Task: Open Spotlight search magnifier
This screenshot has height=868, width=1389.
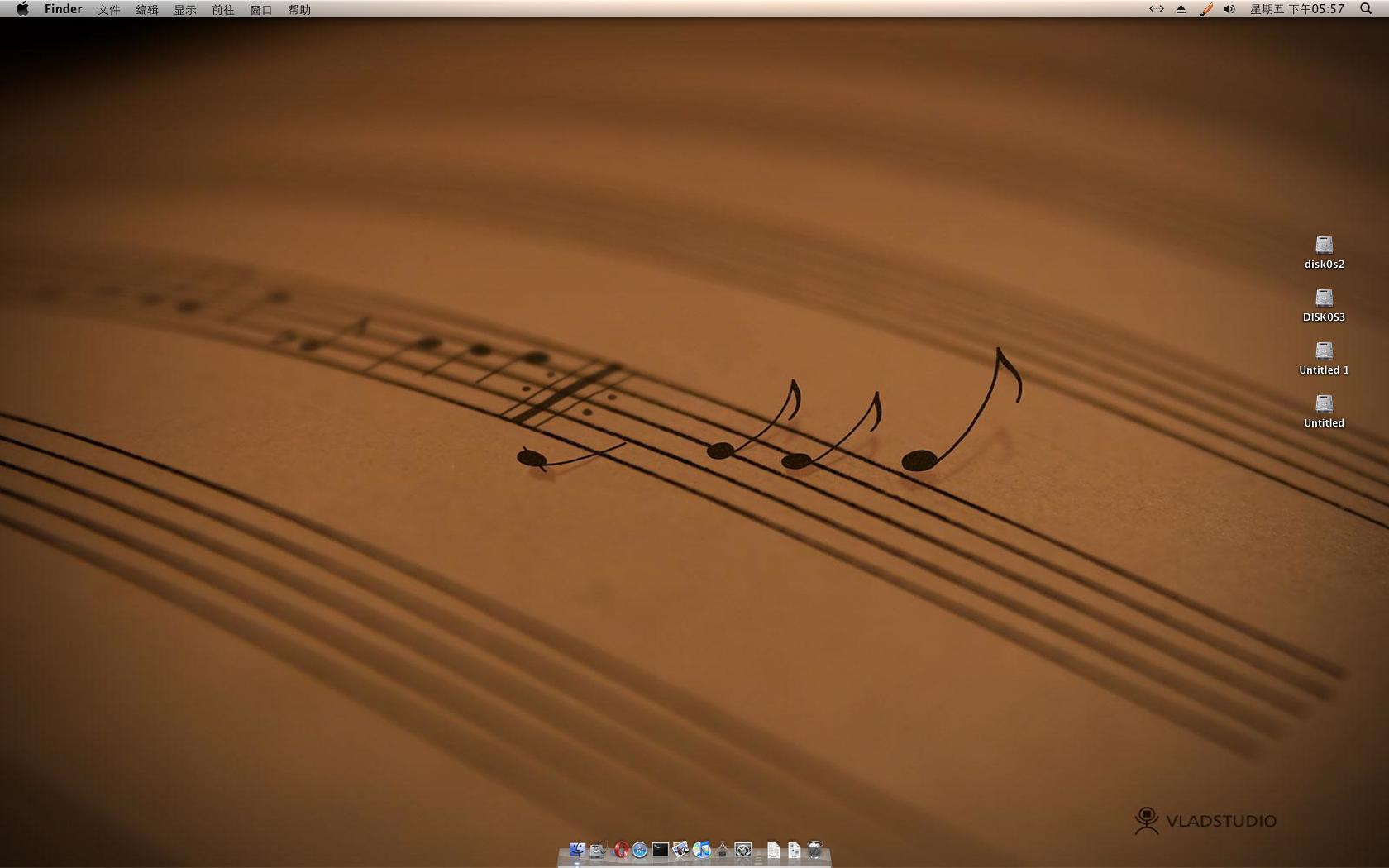Action: [x=1366, y=9]
